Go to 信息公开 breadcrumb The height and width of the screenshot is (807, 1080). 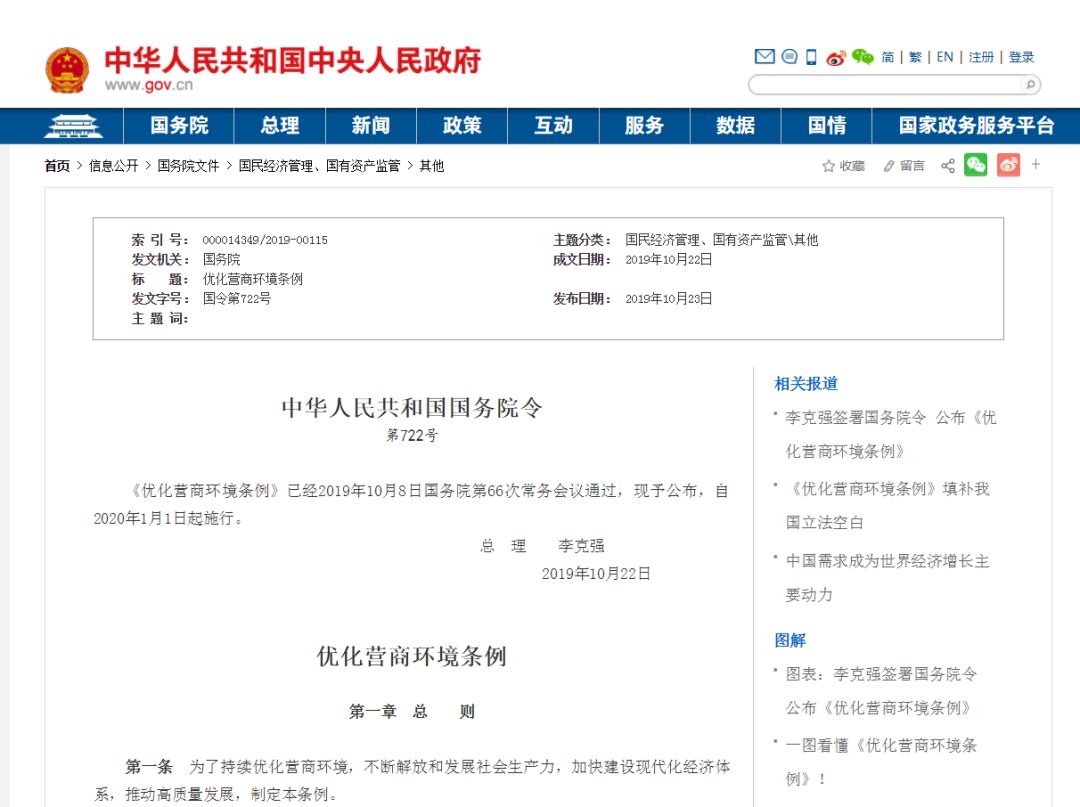(x=114, y=166)
